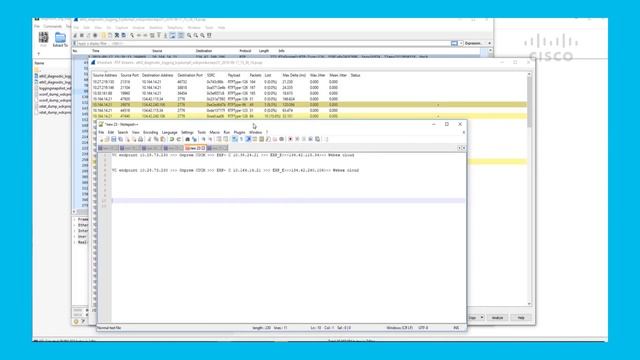Click the Paste icon in Notepad++ toolbar

[162, 139]
